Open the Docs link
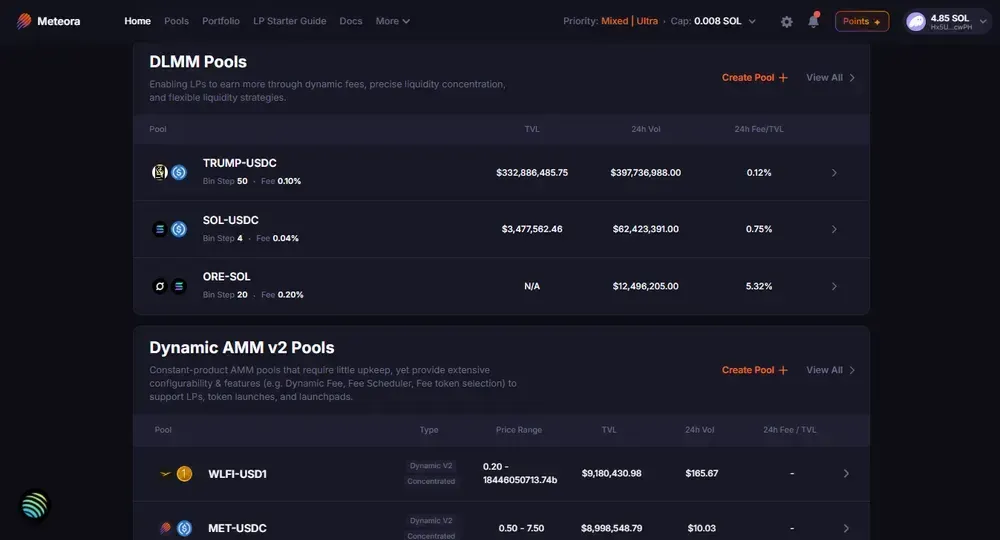1000x540 pixels. point(351,21)
